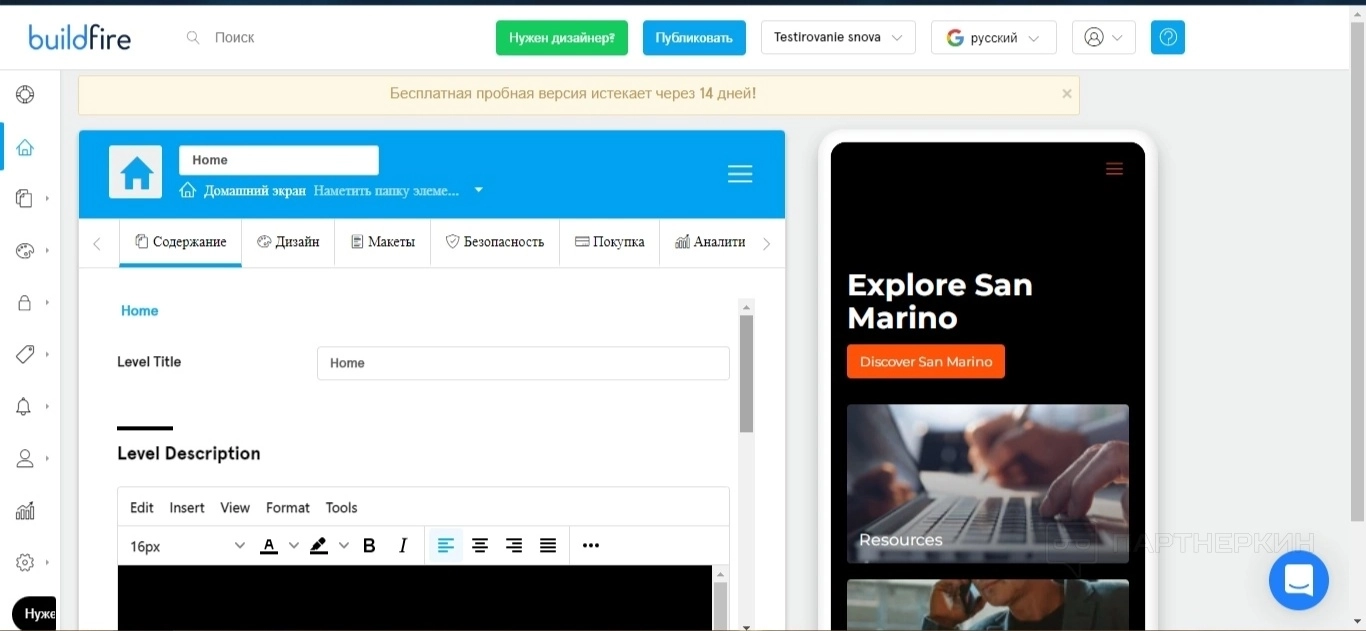Align text left in editor

[446, 546]
